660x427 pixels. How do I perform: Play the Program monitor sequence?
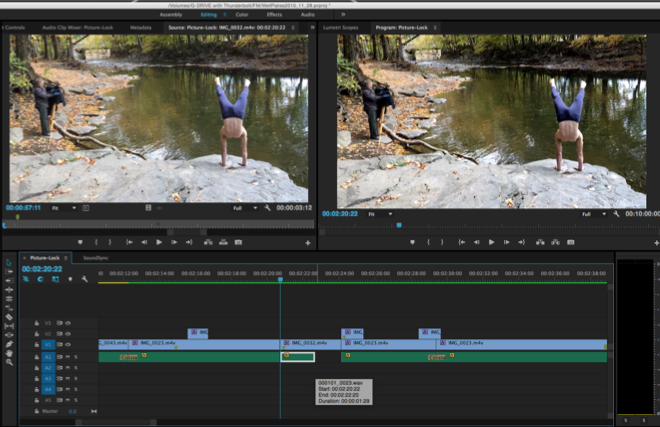pyautogui.click(x=491, y=242)
